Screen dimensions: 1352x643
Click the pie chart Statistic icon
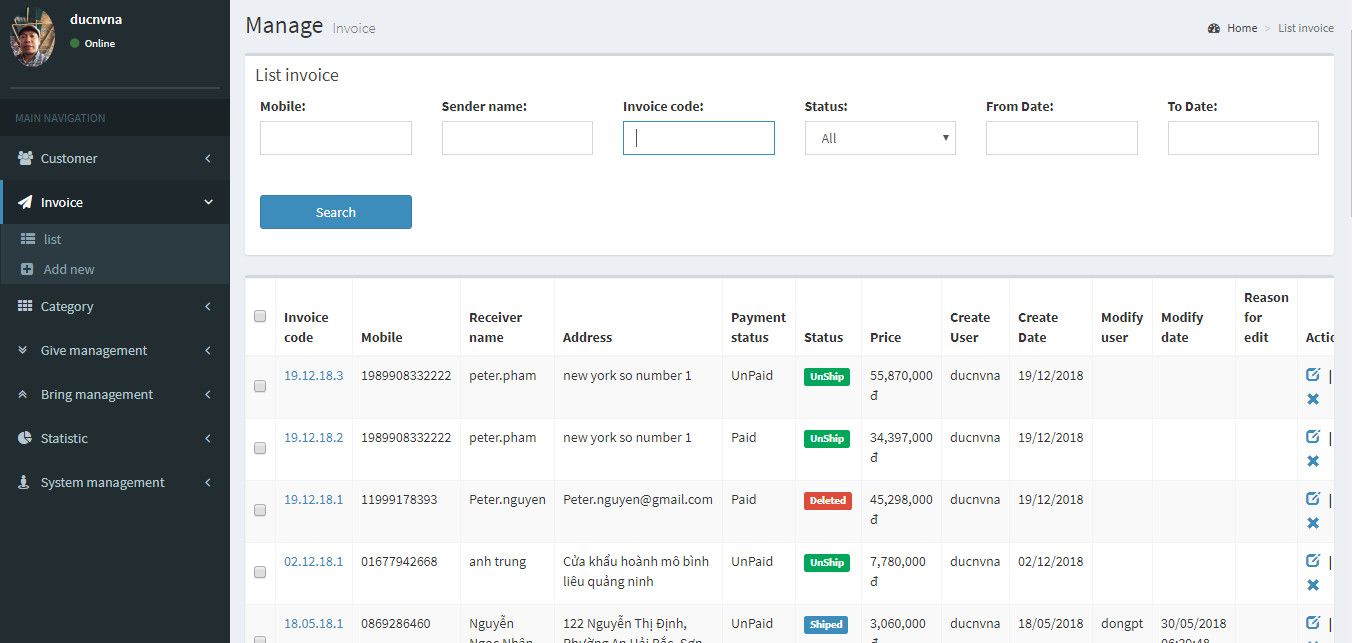pos(25,438)
